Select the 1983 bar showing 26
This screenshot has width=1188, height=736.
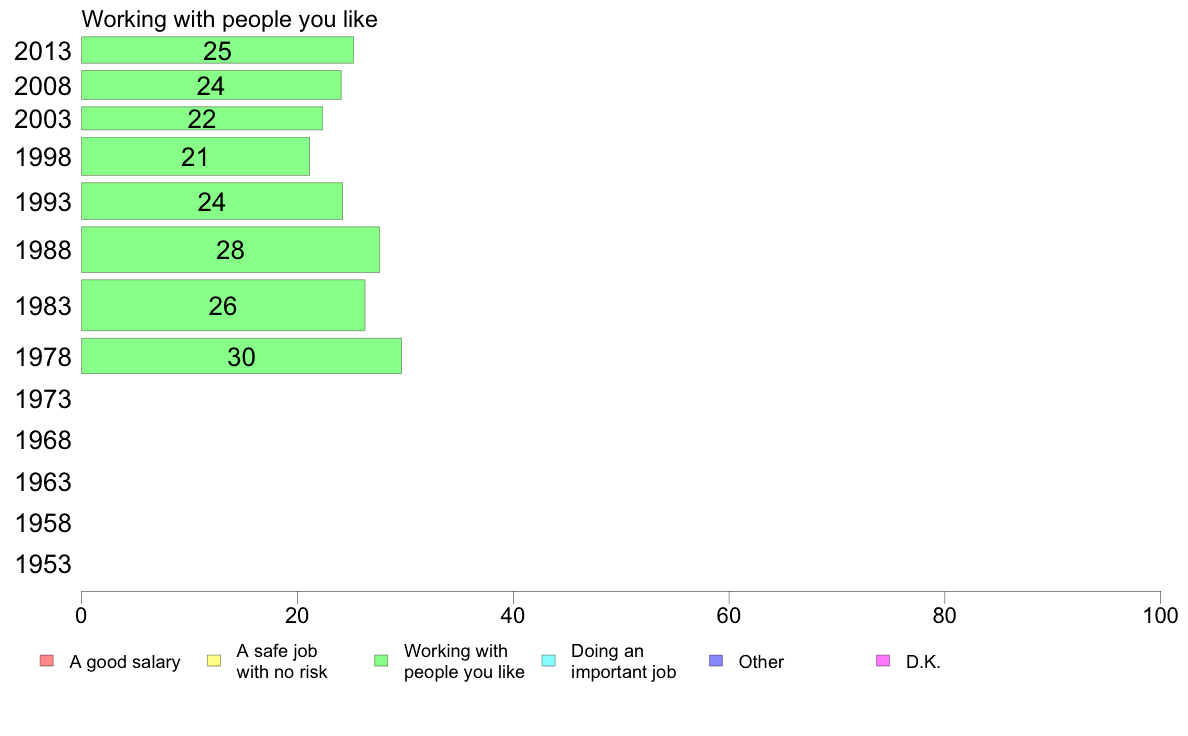[223, 305]
